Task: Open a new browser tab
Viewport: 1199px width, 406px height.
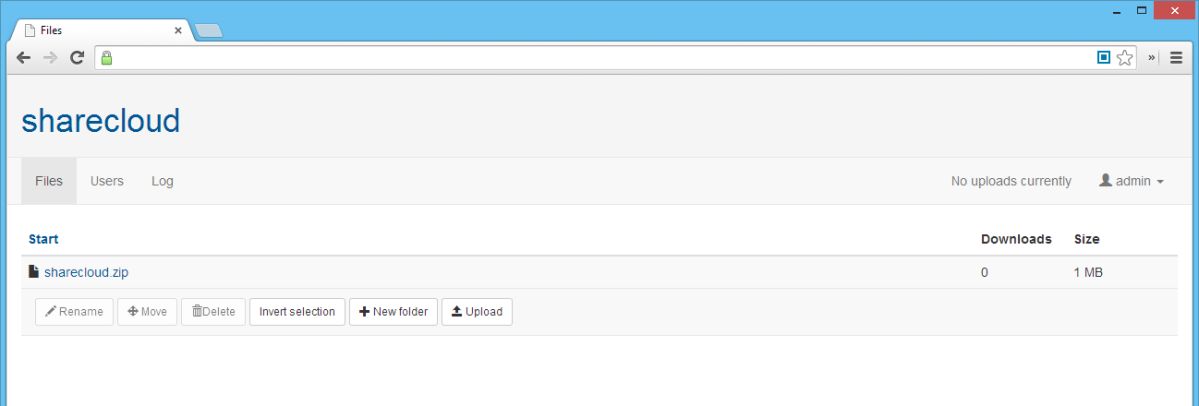Action: click(208, 31)
